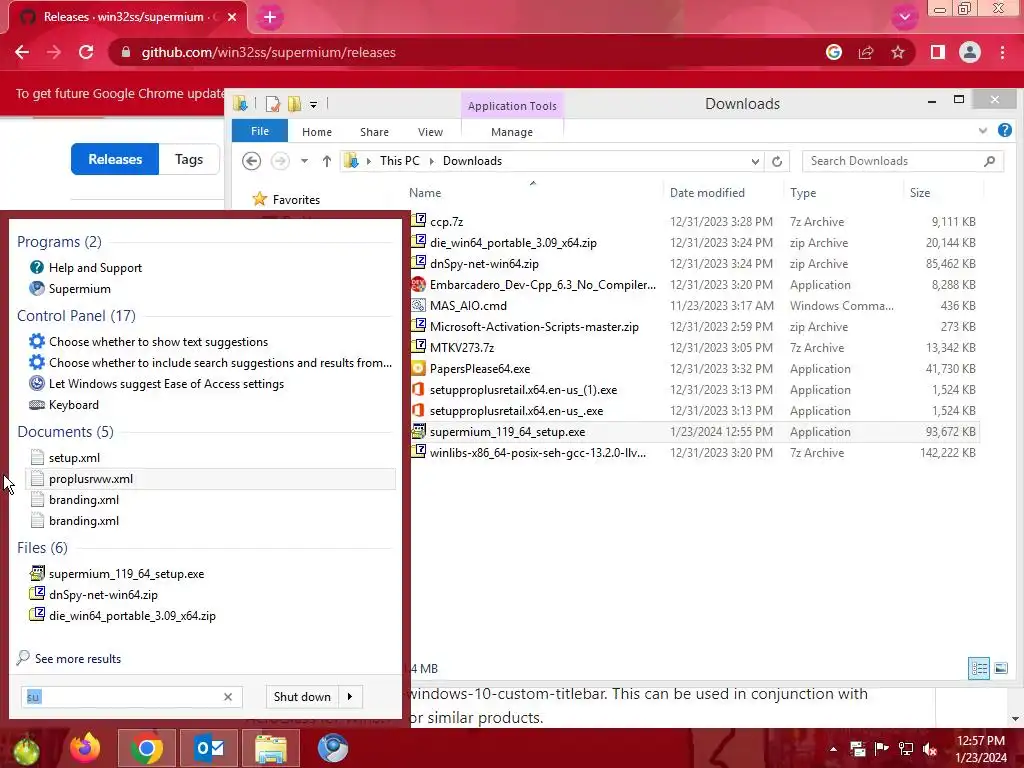This screenshot has width=1024, height=768.
Task: Clear the Start menu search box
Action: 228,697
